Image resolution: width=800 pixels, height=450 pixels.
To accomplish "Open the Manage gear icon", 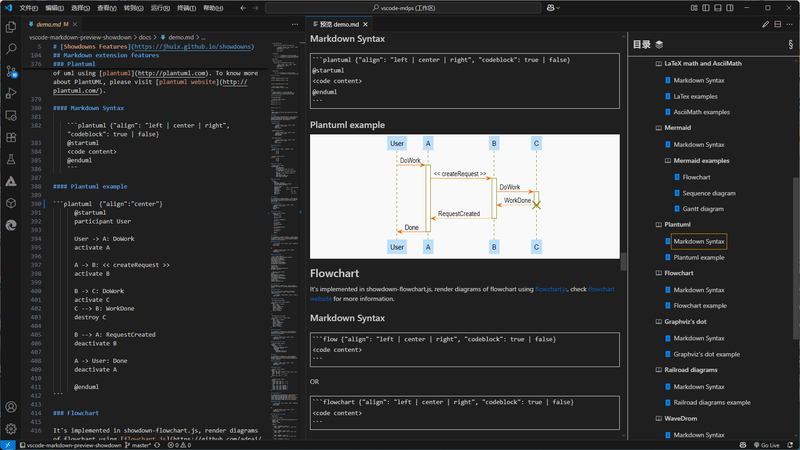I will click(x=11, y=429).
